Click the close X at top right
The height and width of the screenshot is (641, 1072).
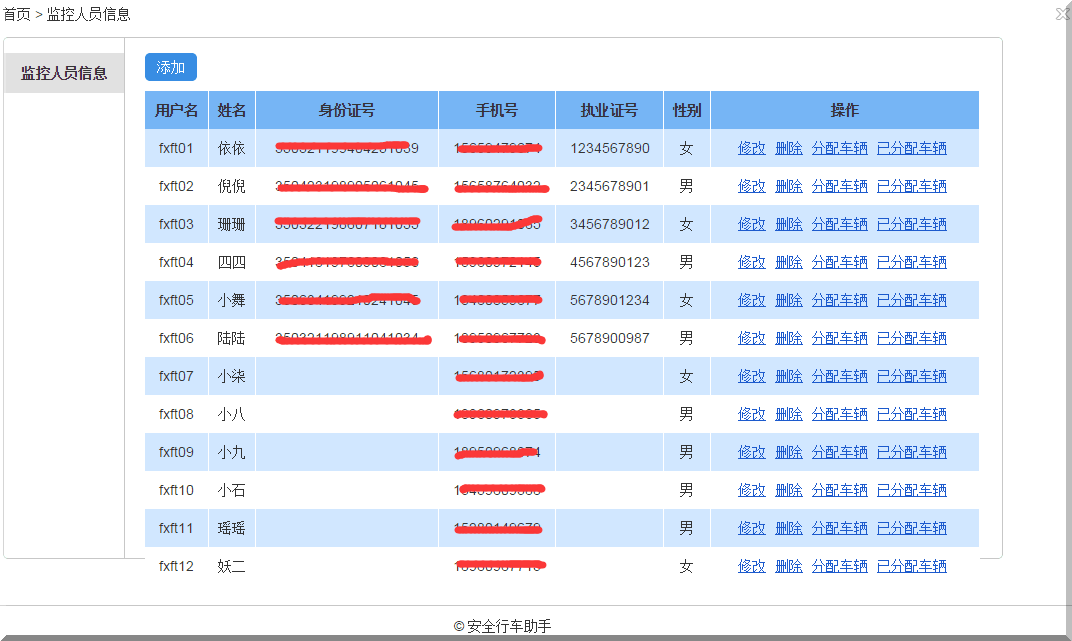1062,13
